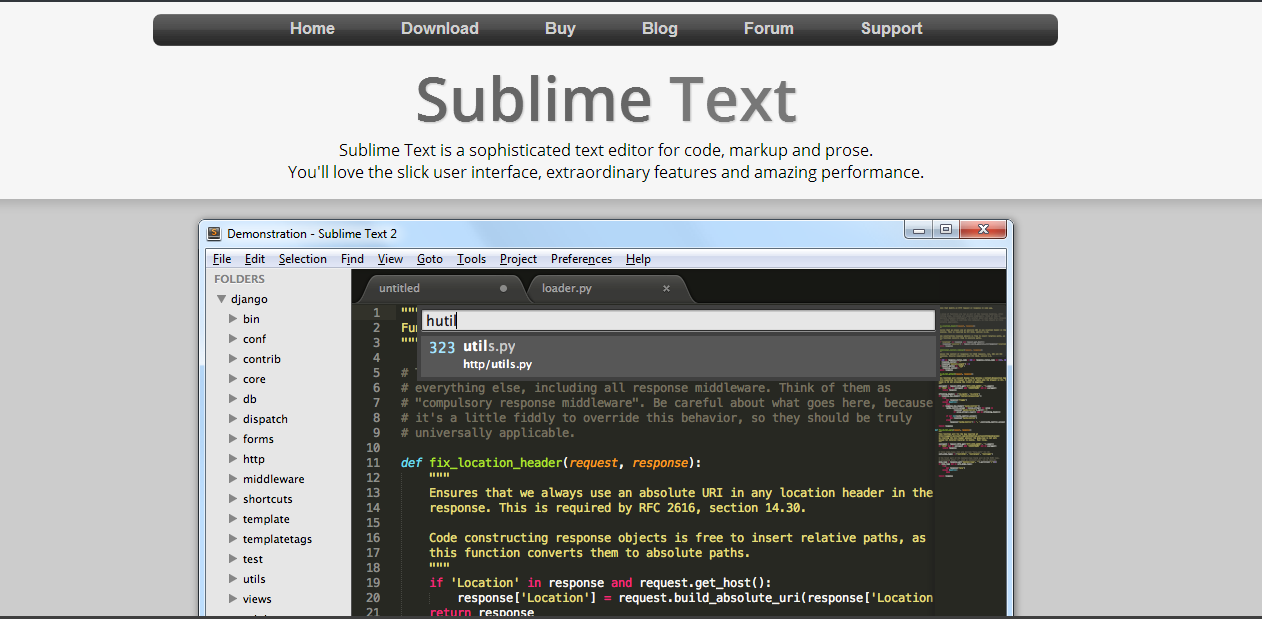
Task: Select the utils folder
Action: 254,579
